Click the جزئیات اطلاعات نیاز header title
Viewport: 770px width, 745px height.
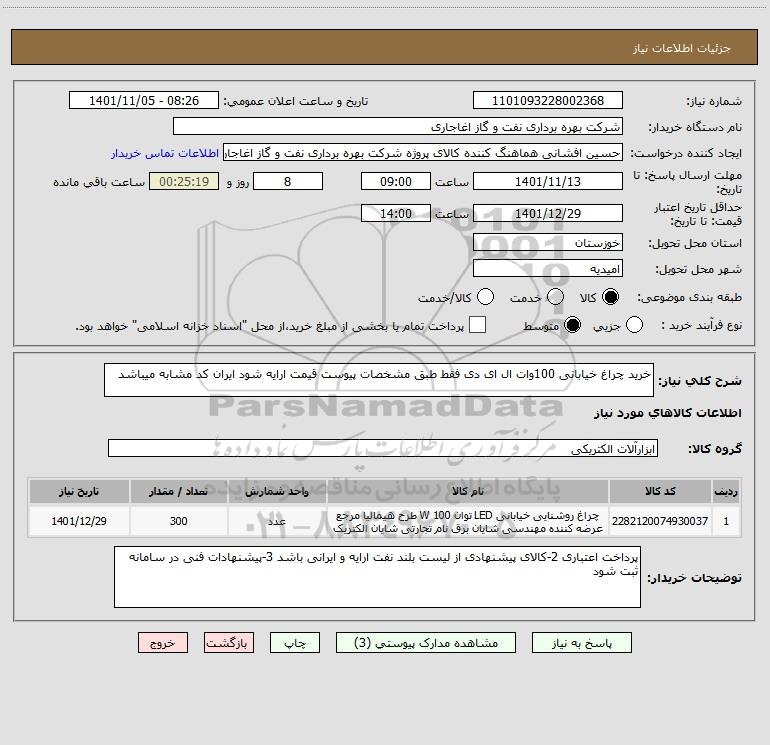(681, 48)
